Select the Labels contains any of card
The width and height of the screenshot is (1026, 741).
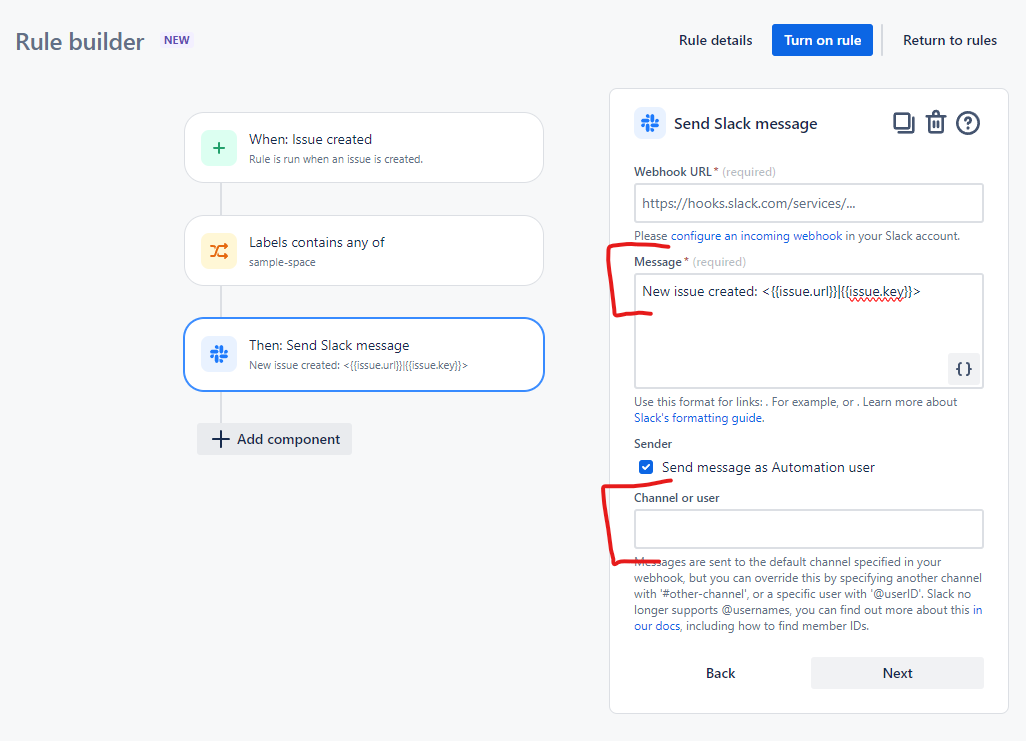click(x=363, y=251)
